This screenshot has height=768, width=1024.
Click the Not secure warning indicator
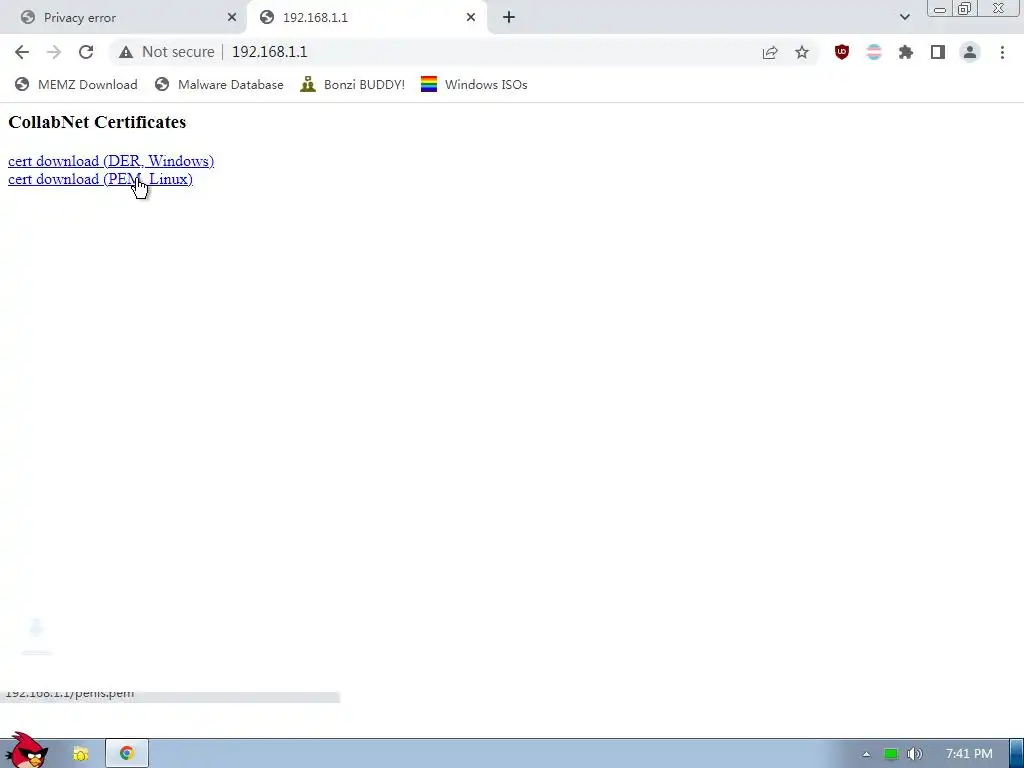(167, 52)
